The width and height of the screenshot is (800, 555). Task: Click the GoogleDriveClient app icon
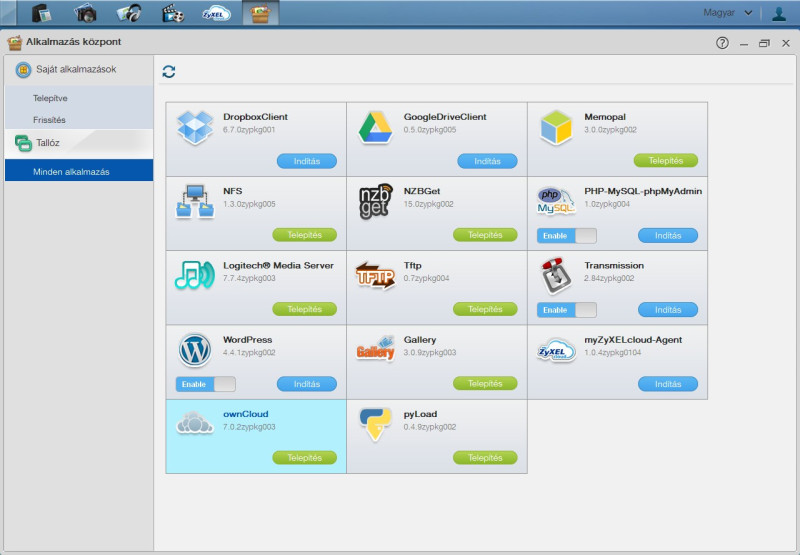(x=376, y=128)
